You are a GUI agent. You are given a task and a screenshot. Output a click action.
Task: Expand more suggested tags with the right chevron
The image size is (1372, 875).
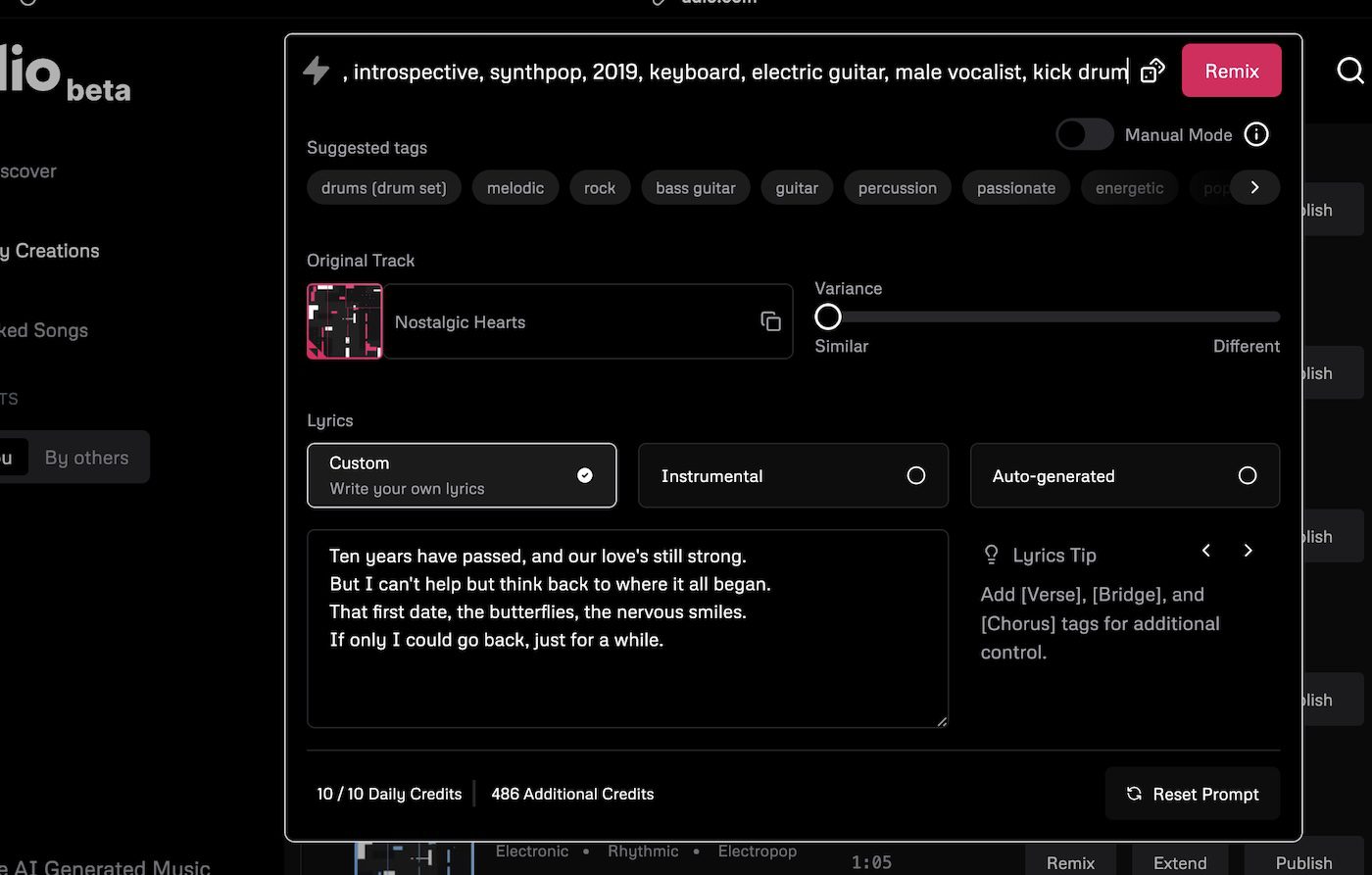coord(1257,187)
